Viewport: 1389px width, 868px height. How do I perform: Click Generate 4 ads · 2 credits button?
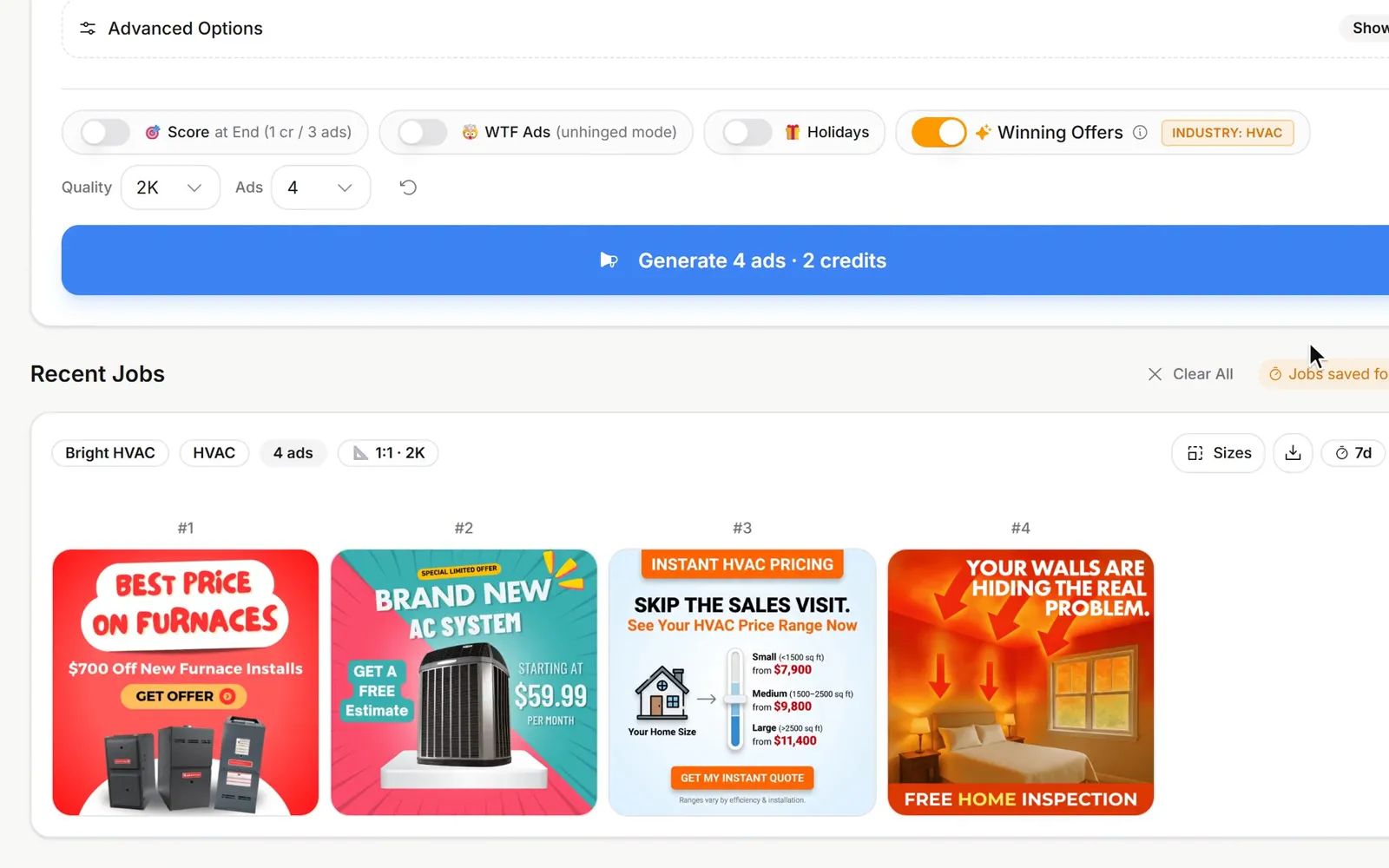pos(725,260)
